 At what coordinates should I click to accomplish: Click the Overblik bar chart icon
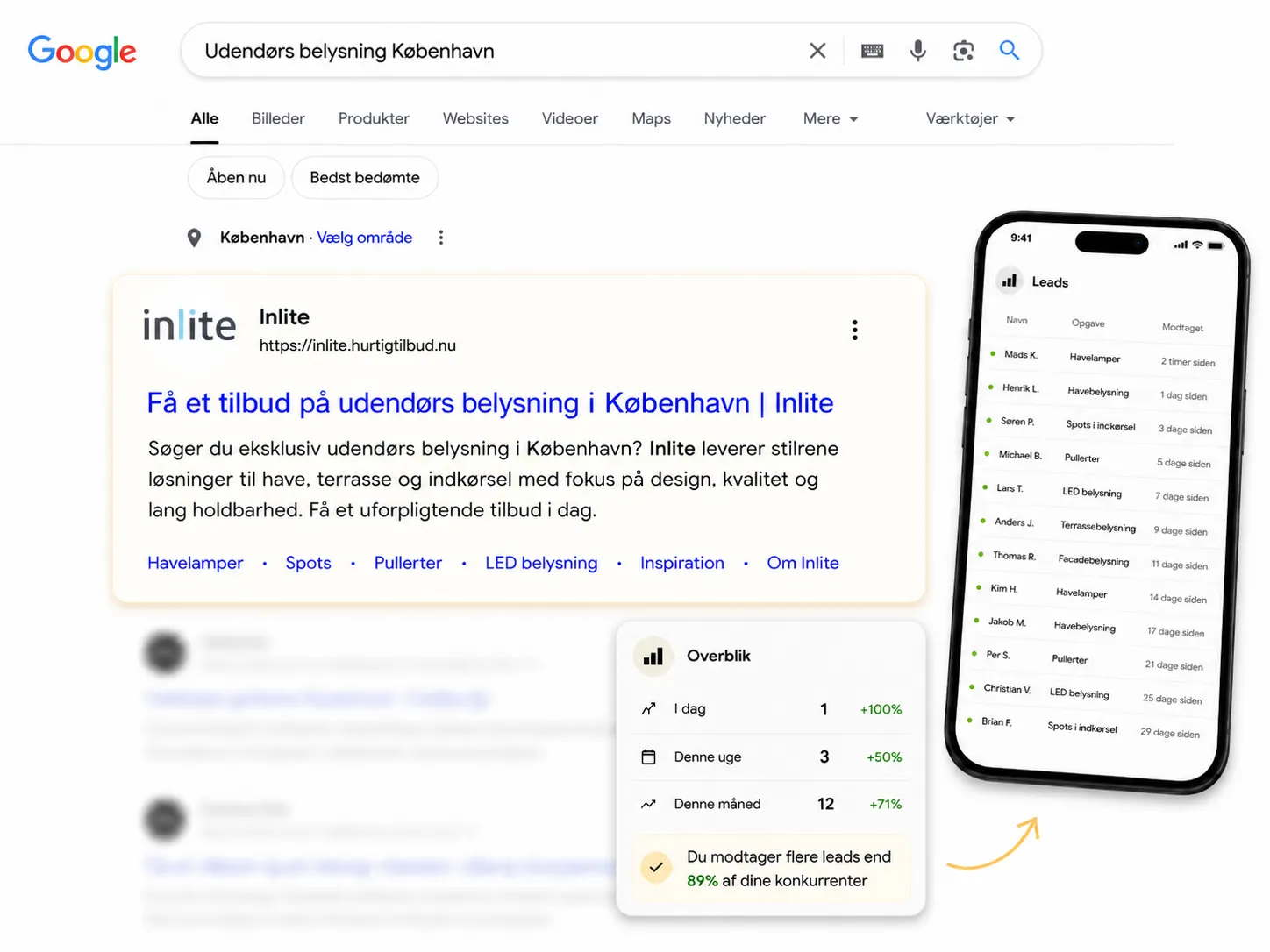(653, 657)
